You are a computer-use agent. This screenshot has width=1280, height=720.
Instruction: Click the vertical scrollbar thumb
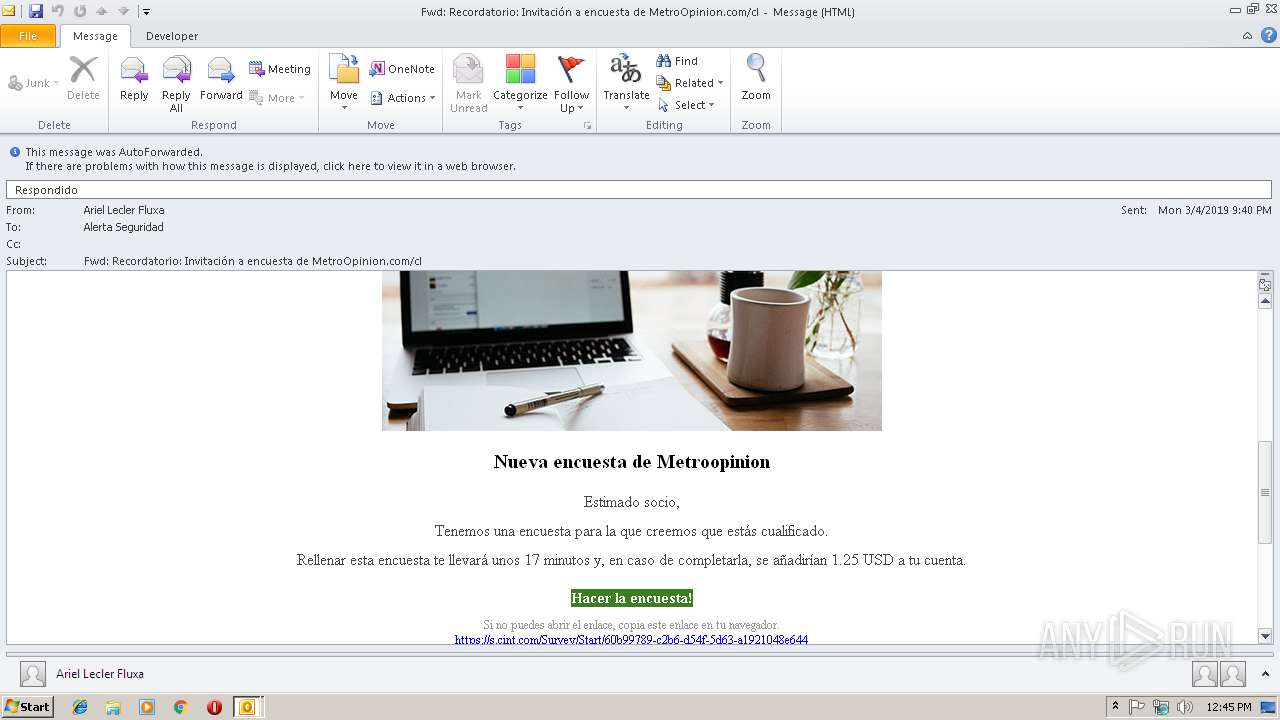pos(1265,492)
